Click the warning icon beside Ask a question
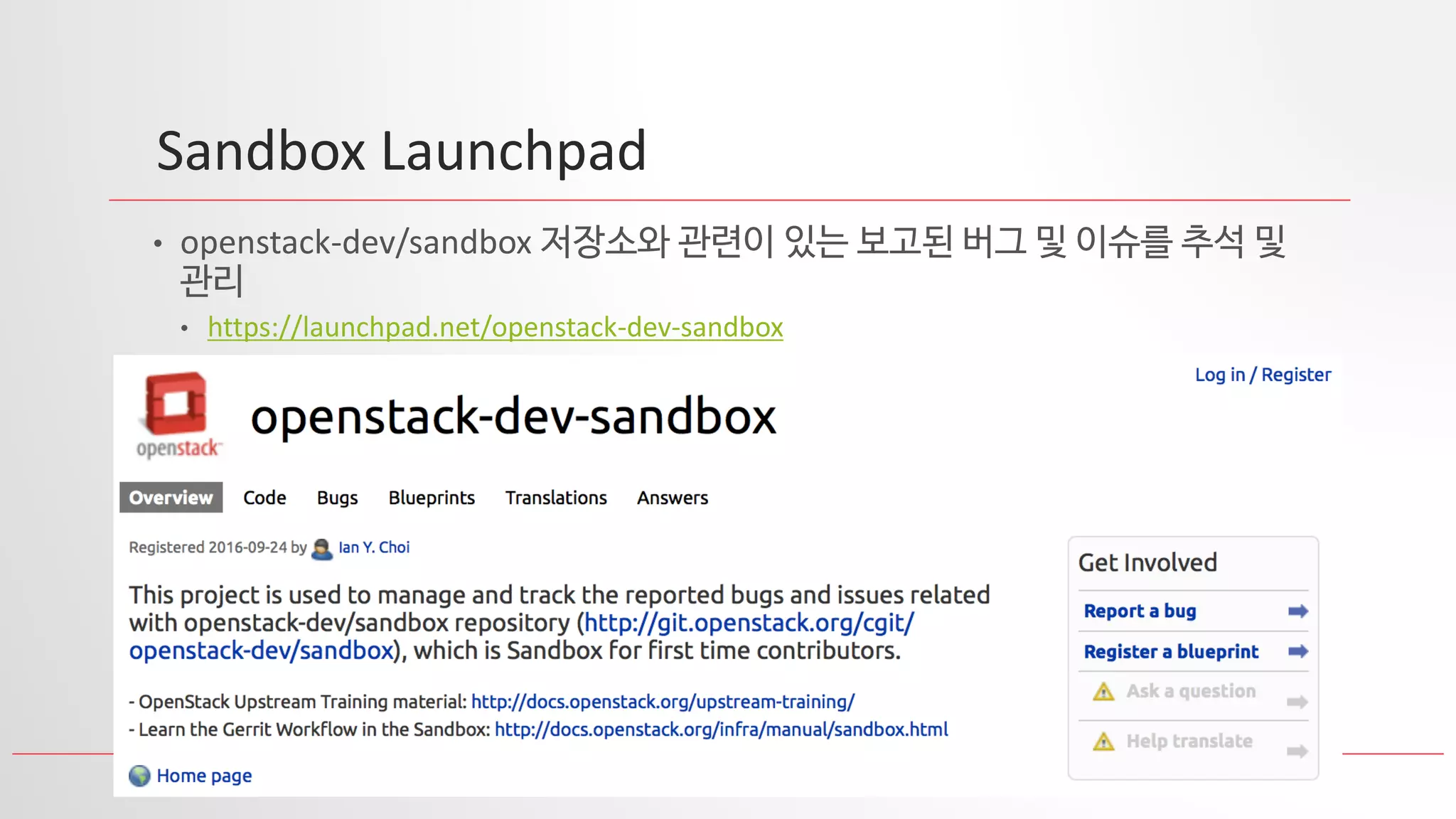 [1103, 691]
